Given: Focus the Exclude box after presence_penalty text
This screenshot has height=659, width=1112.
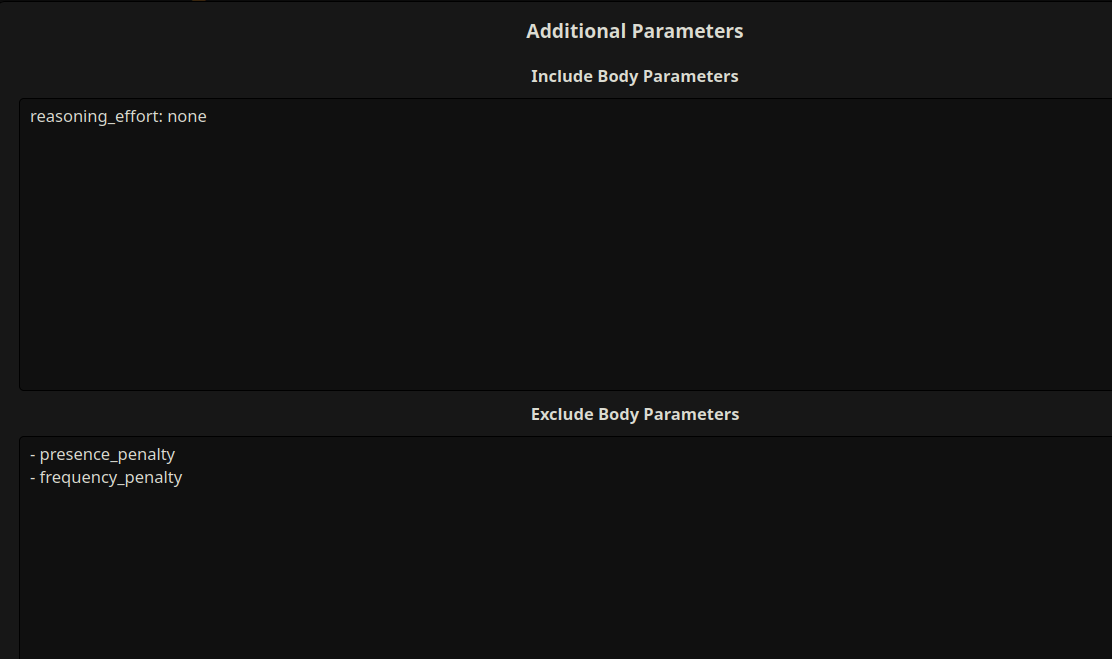Looking at the screenshot, I should pyautogui.click(x=177, y=454).
